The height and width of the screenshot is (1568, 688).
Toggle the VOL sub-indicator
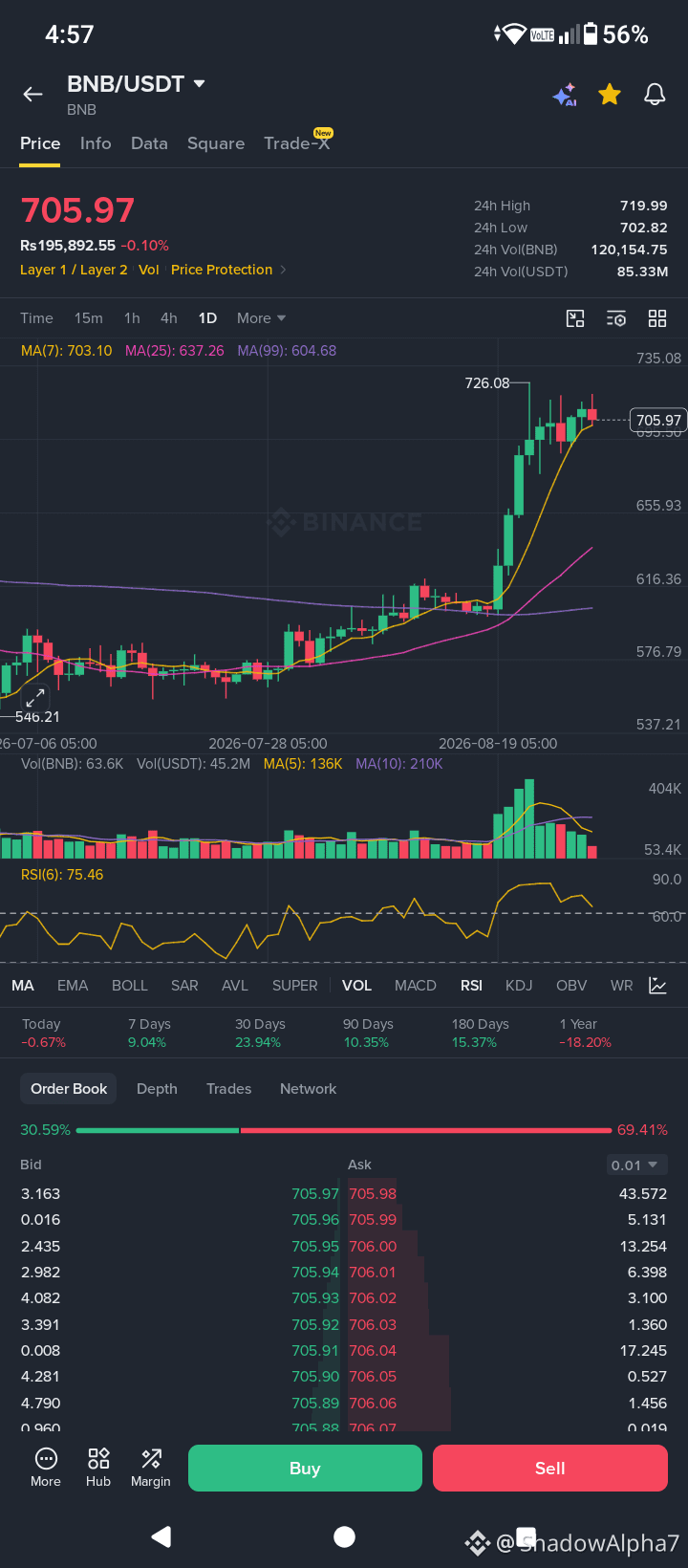click(356, 986)
